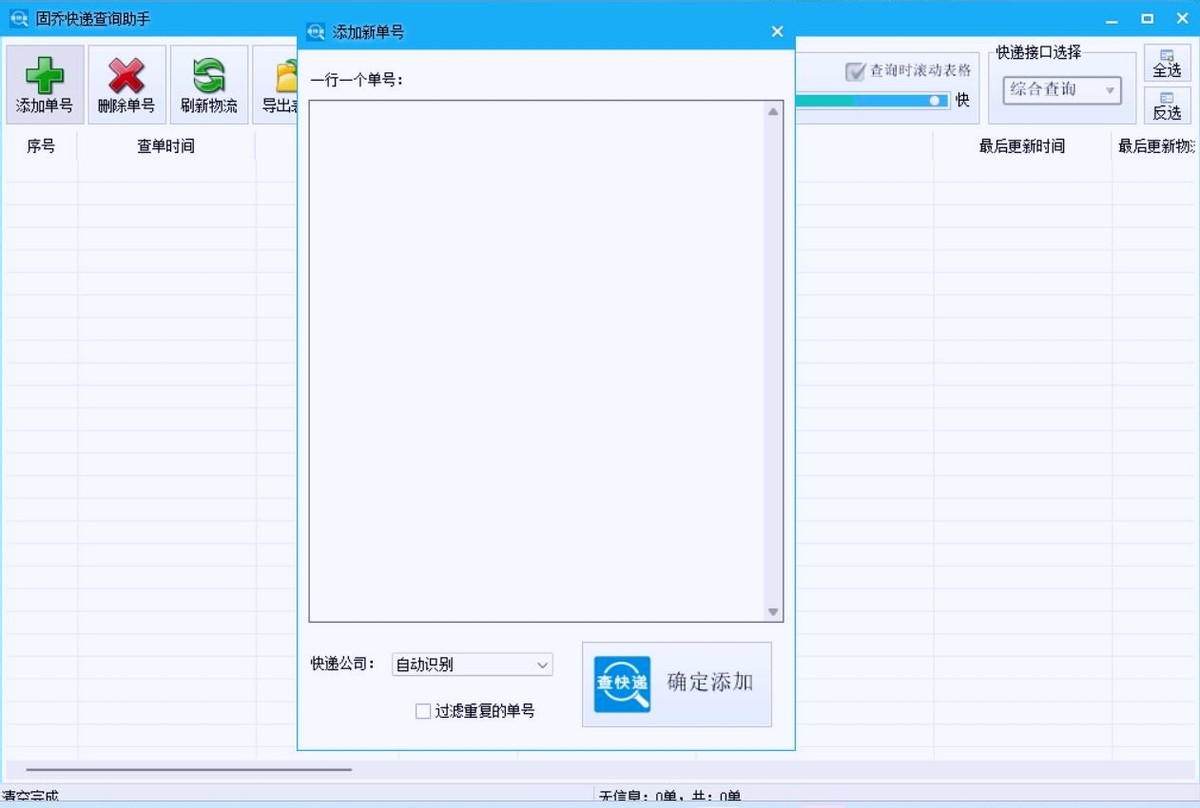Click the text area scroll down arrow
The image size is (1200, 808).
click(x=773, y=612)
